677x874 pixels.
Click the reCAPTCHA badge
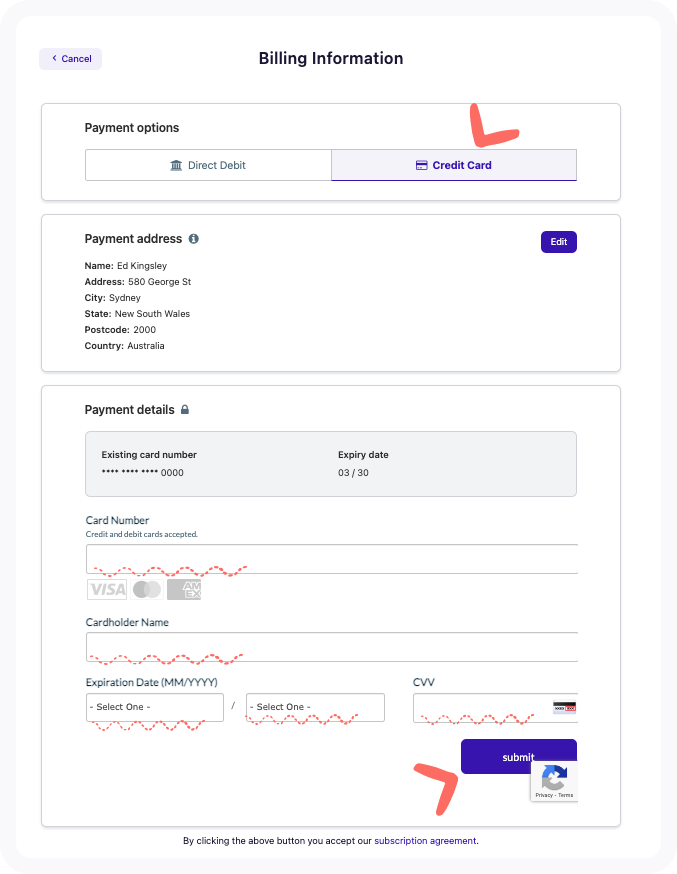(553, 780)
